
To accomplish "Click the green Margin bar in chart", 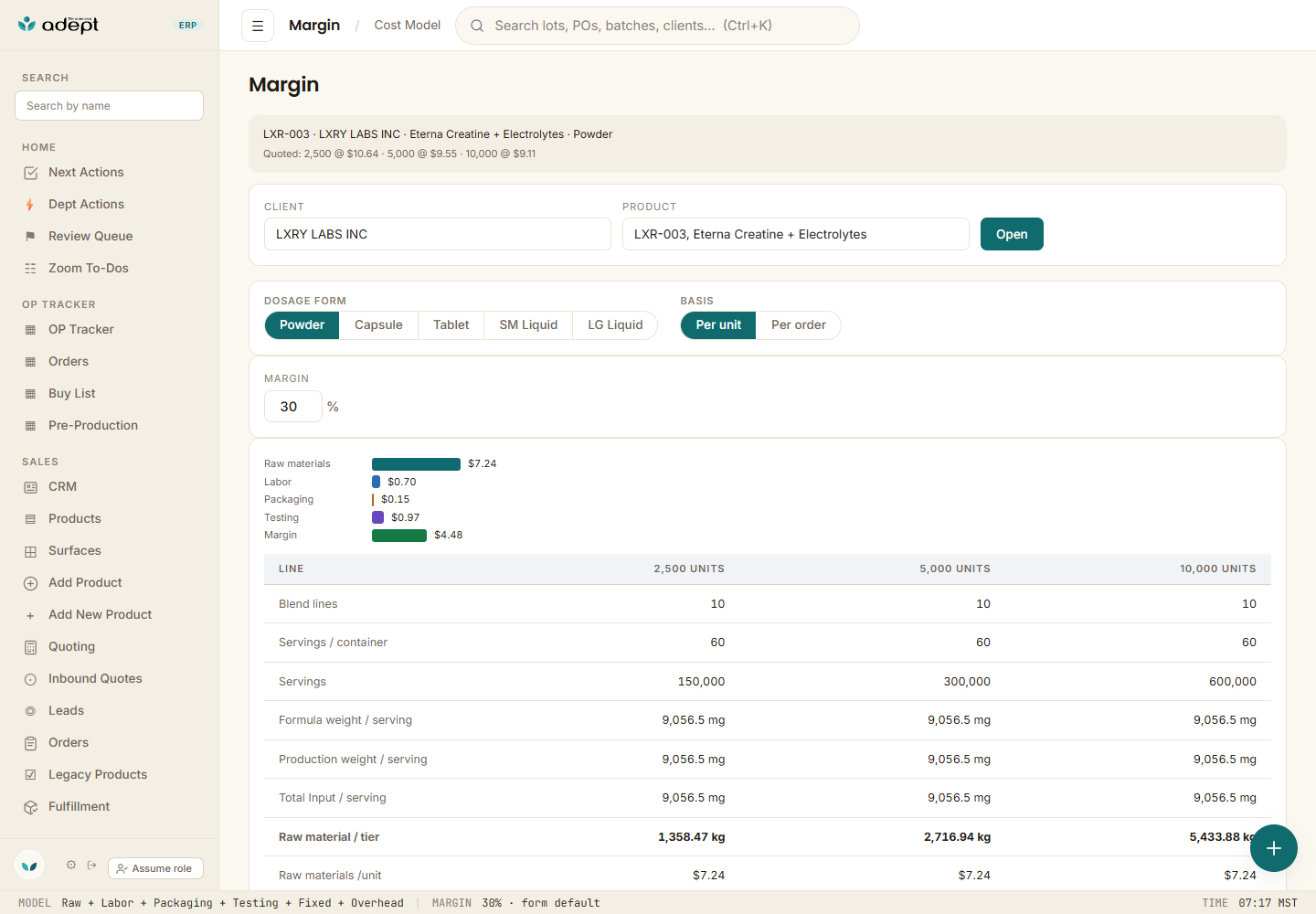I will click(x=399, y=536).
